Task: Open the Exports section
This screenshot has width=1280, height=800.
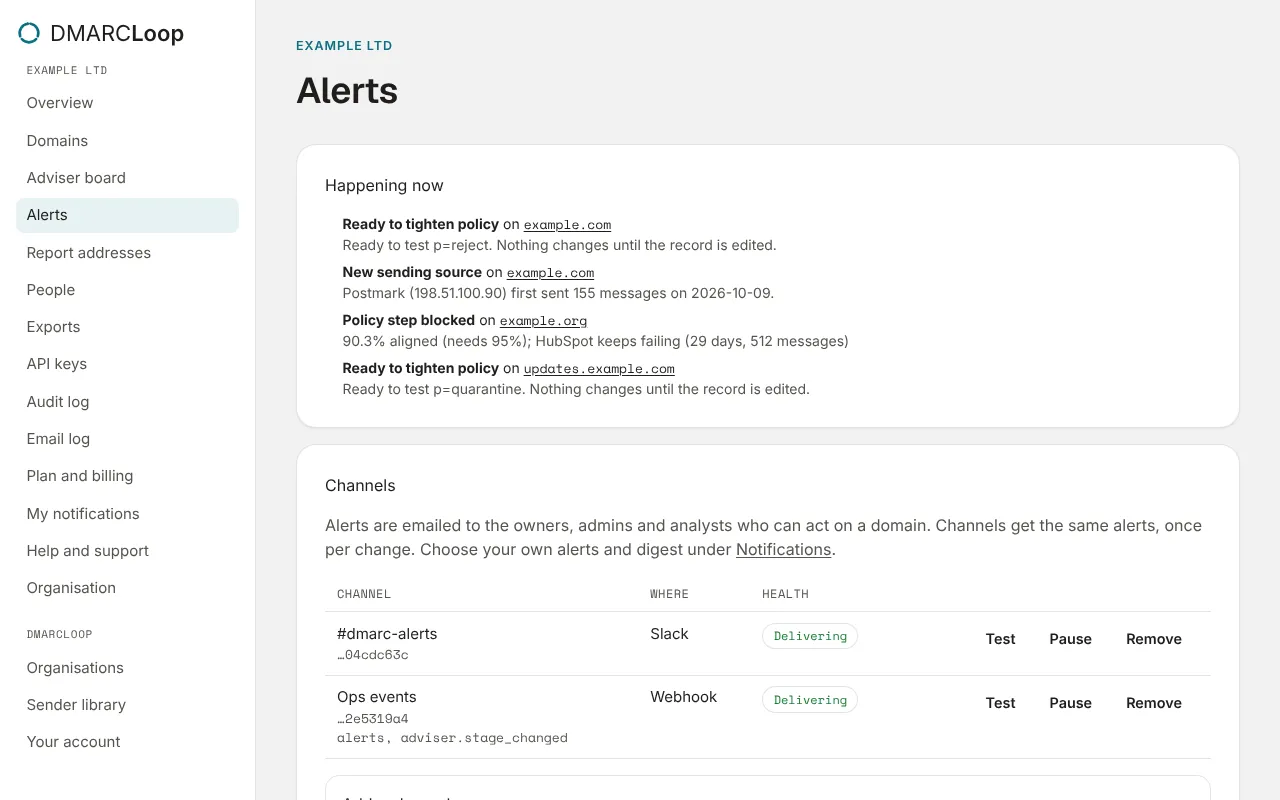Action: (127, 327)
